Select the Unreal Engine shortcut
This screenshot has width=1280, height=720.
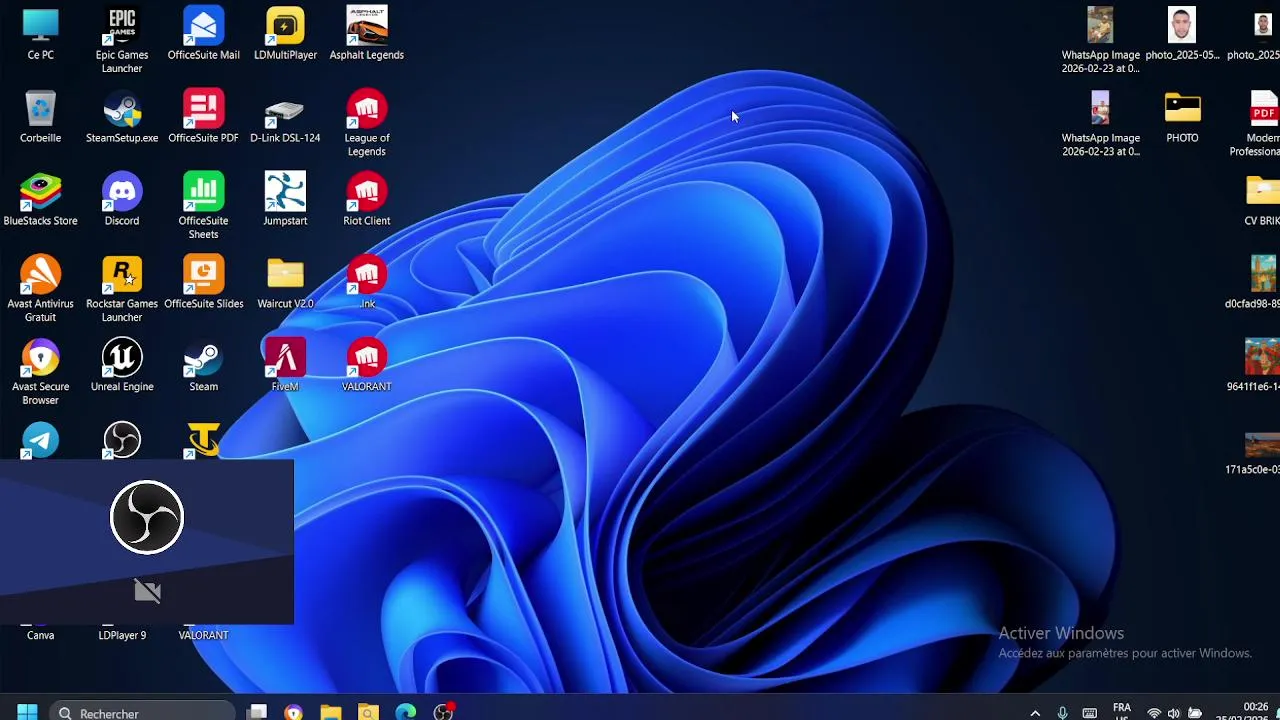pos(122,367)
